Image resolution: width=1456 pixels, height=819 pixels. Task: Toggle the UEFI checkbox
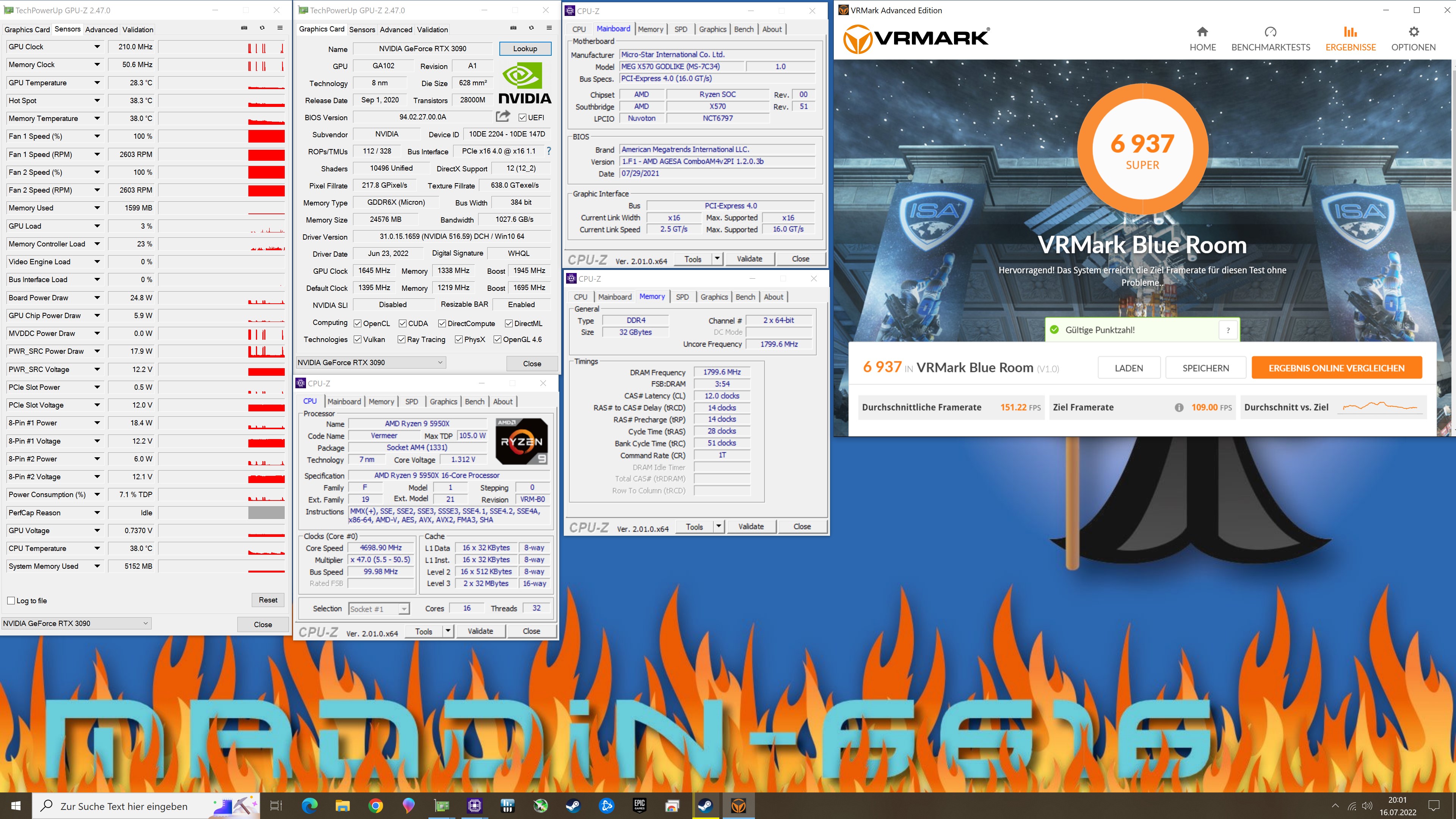[522, 118]
